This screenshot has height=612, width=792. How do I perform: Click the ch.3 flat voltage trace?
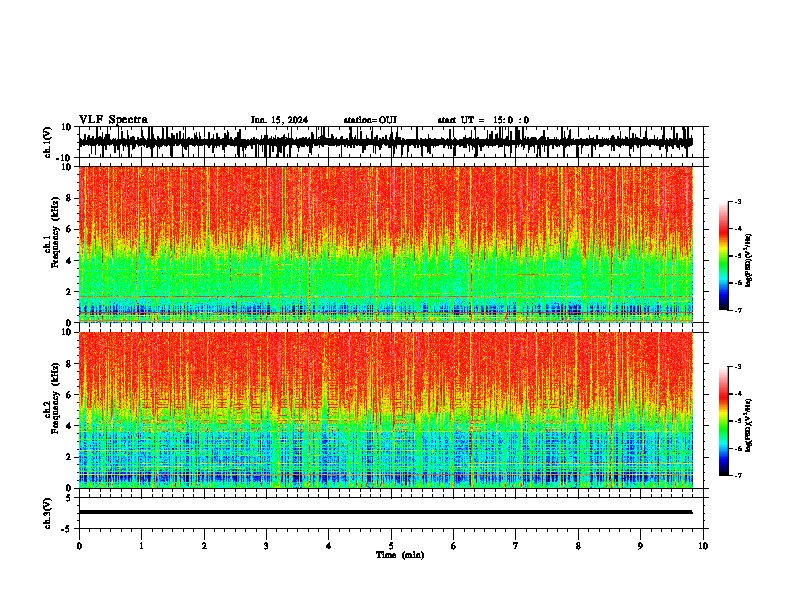pyautogui.click(x=386, y=512)
